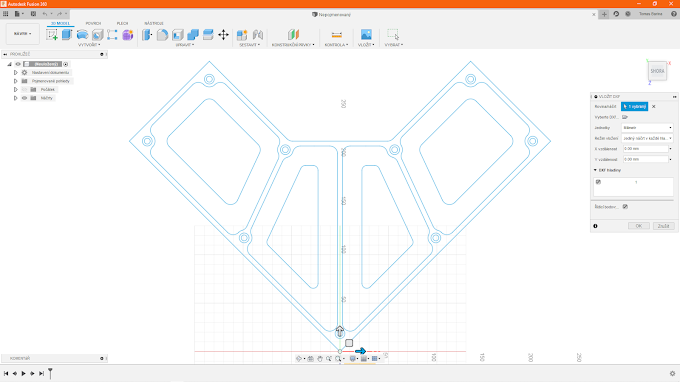Activate root component radio button
This screenshot has width=680, height=382.
click(66, 64)
